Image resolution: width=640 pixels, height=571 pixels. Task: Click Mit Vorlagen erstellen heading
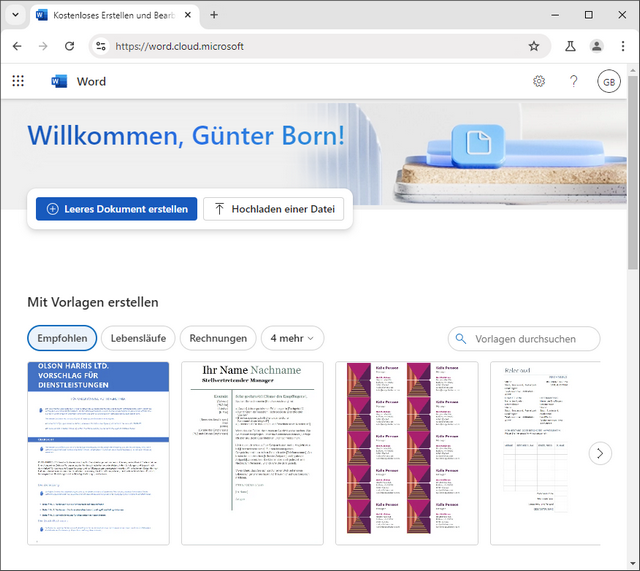pos(93,302)
